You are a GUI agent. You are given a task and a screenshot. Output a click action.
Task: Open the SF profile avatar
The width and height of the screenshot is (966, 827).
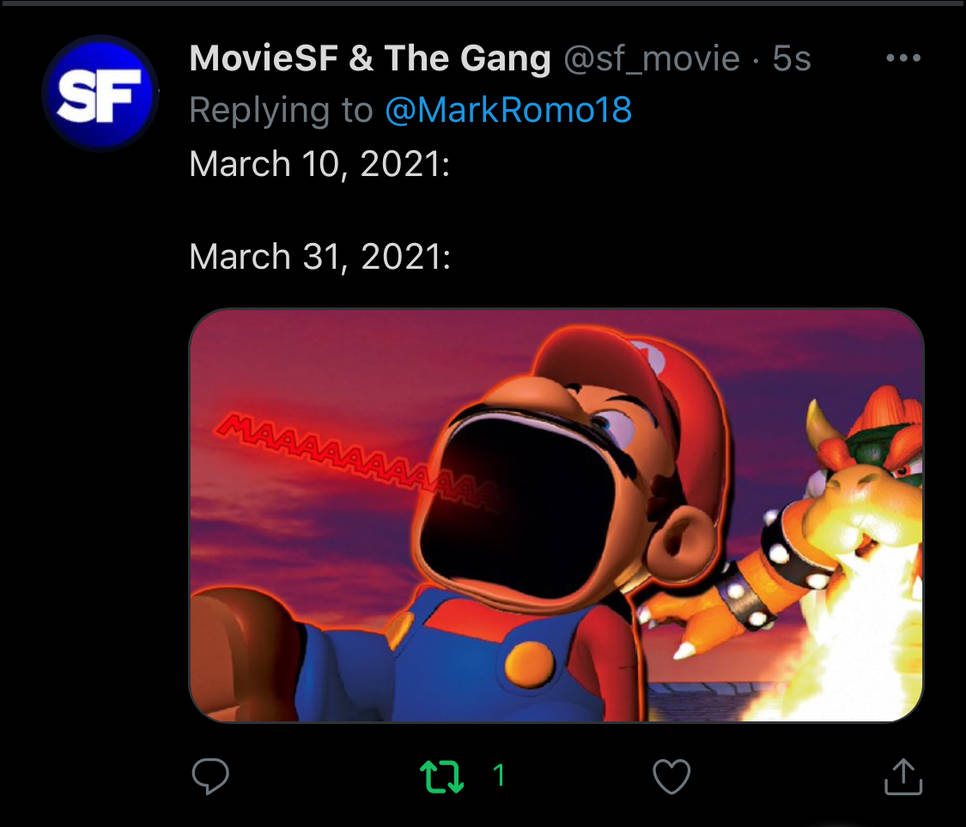click(100, 92)
